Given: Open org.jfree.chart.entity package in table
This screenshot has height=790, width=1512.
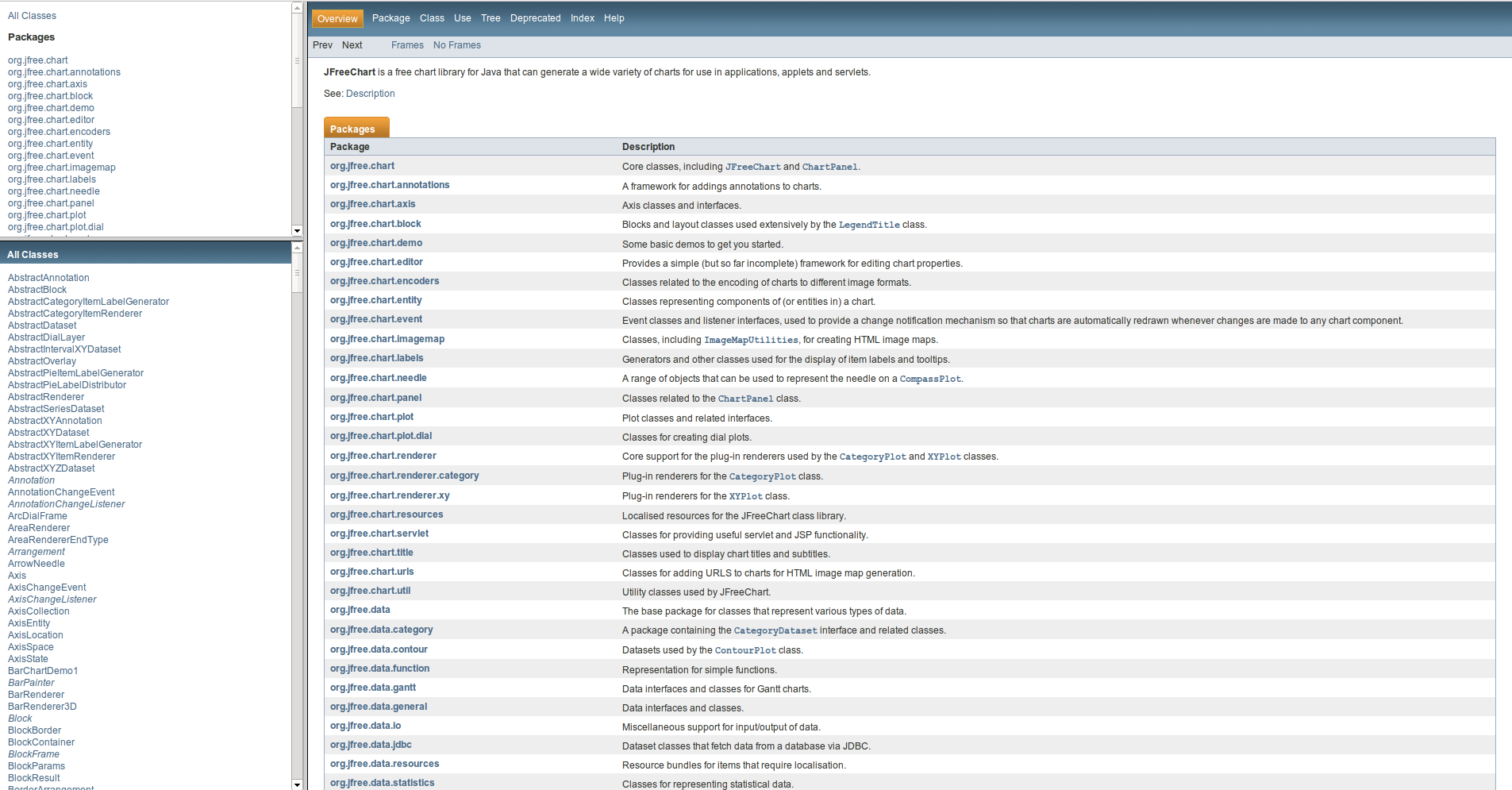Looking at the screenshot, I should tap(375, 300).
